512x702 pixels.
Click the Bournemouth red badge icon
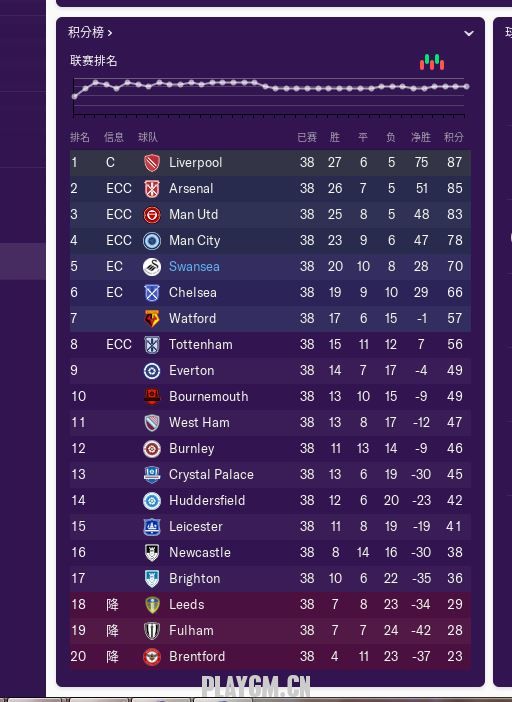point(152,397)
